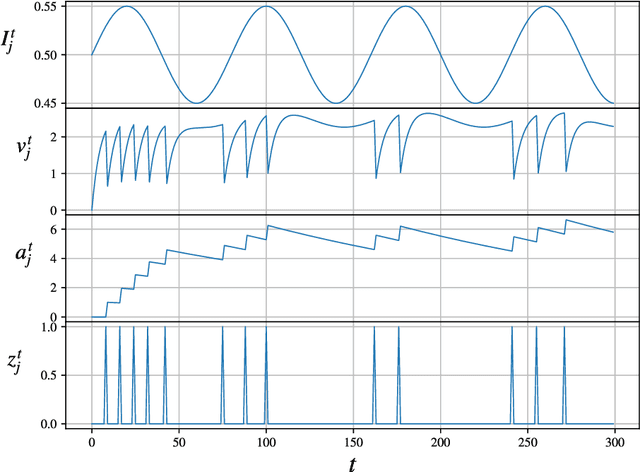
Task: Click the x-axis tick label 200
Action: coord(439,441)
